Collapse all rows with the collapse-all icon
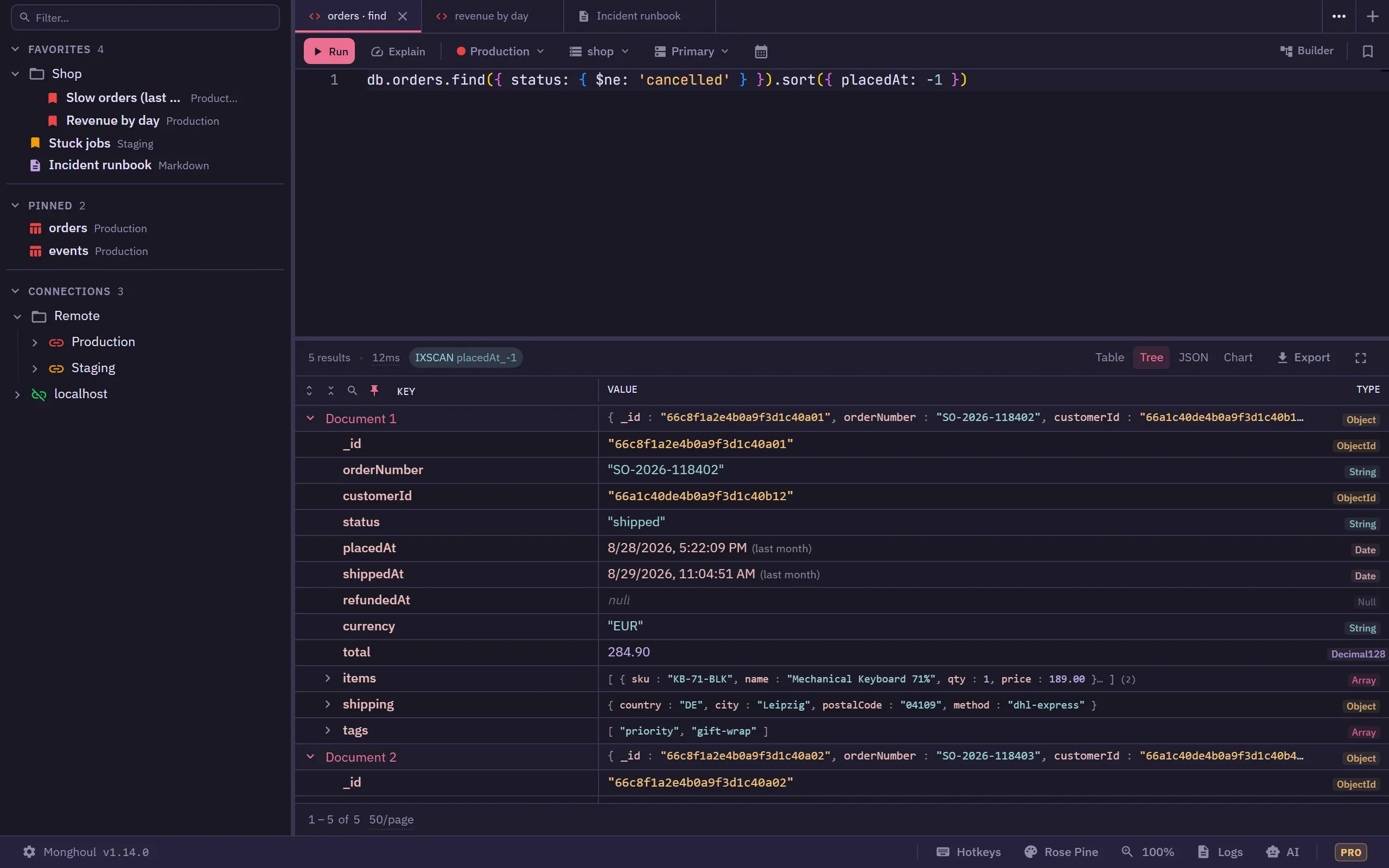The width and height of the screenshot is (1389, 868). [330, 391]
